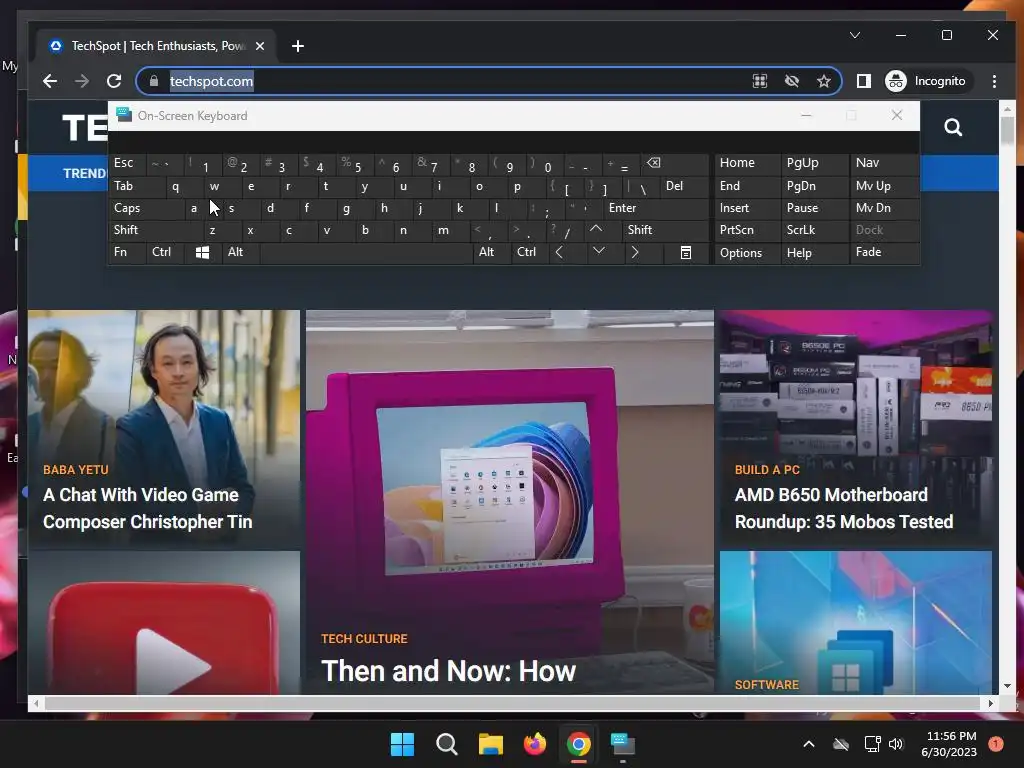Open AMD B650 Motherboard Roundup article
This screenshot has height=768, width=1024.
844,508
